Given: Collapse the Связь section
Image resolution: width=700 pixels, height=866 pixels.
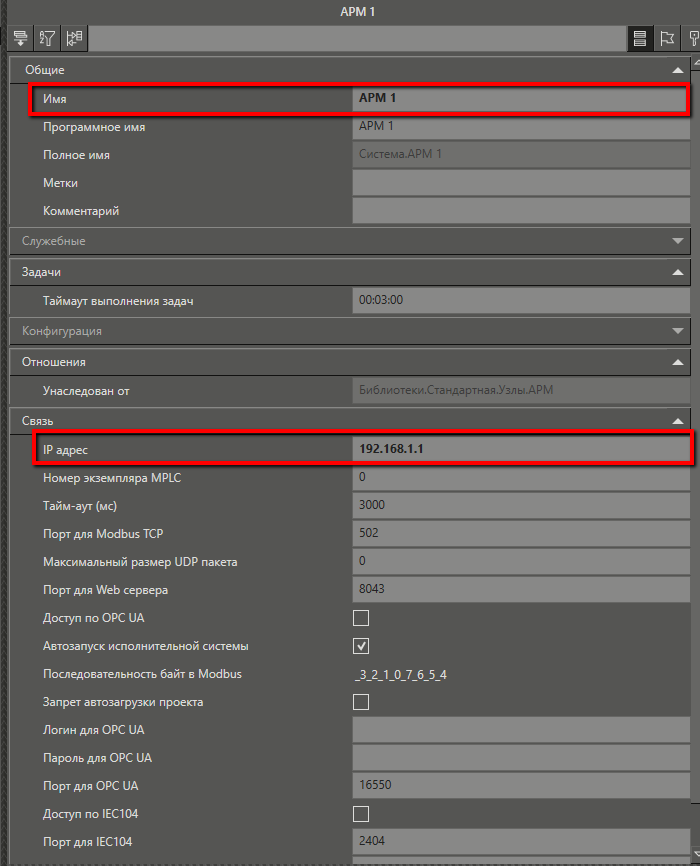Looking at the screenshot, I should pyautogui.click(x=679, y=421).
